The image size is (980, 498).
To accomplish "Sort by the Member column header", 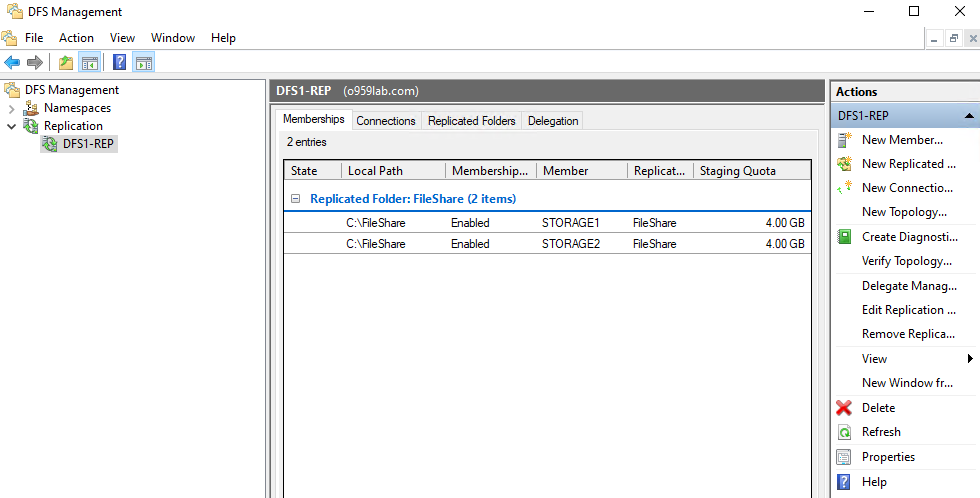I will (582, 171).
